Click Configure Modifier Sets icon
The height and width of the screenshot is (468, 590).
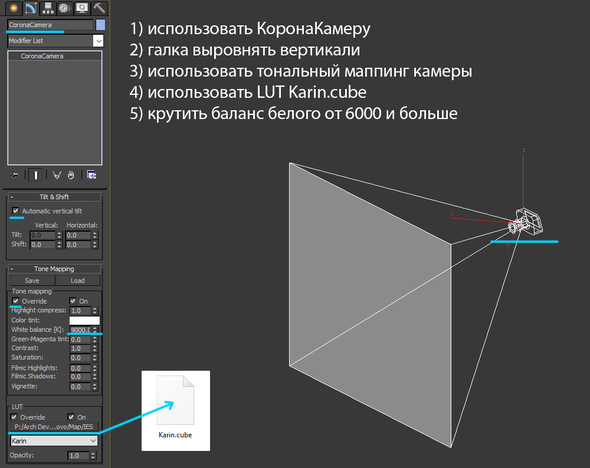(91, 175)
